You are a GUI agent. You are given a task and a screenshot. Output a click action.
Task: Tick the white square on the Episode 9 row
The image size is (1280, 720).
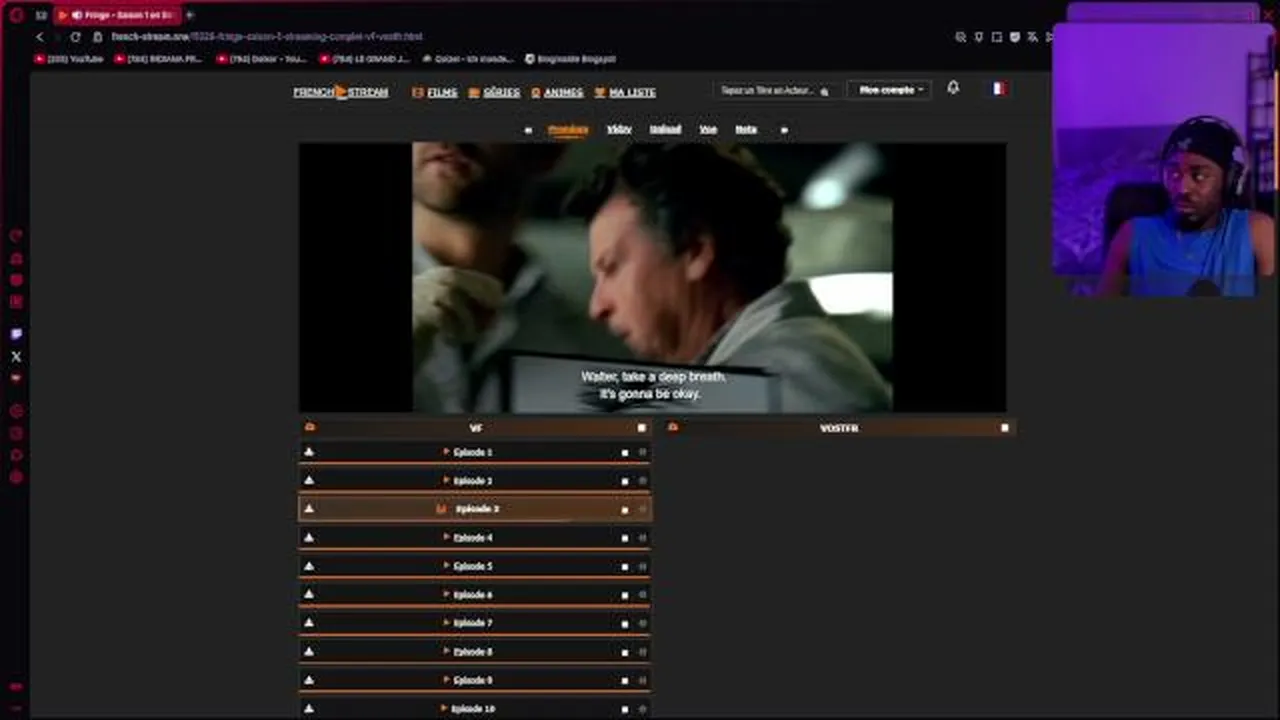[x=625, y=681]
